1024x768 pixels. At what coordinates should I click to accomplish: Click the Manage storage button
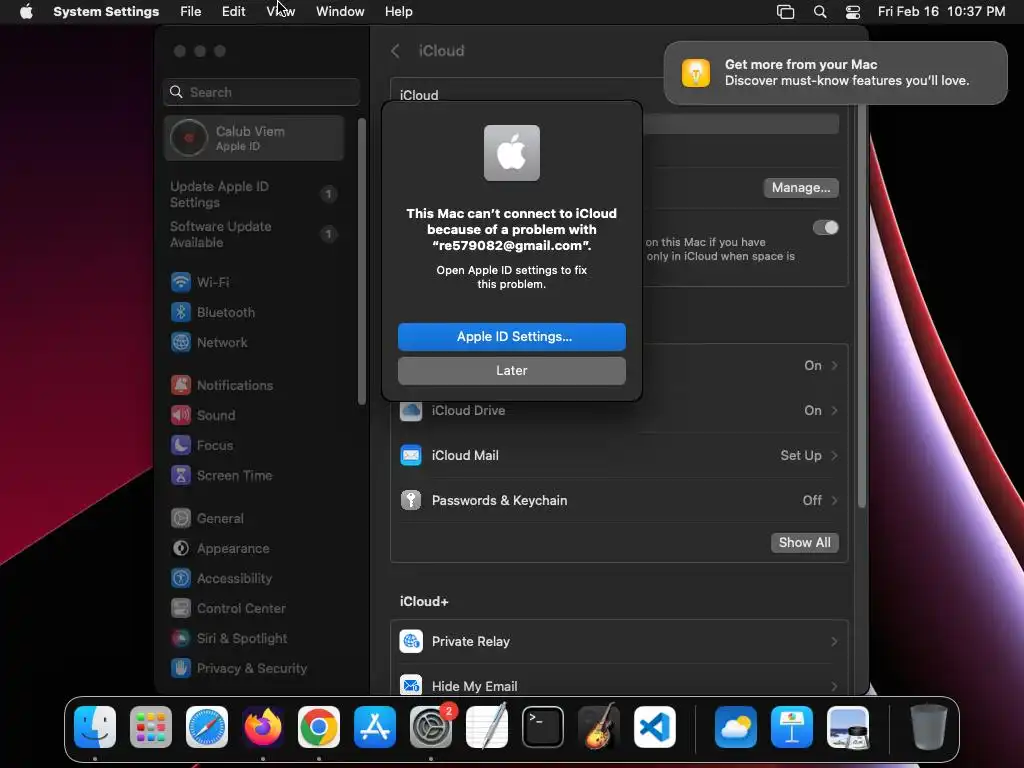tap(801, 187)
